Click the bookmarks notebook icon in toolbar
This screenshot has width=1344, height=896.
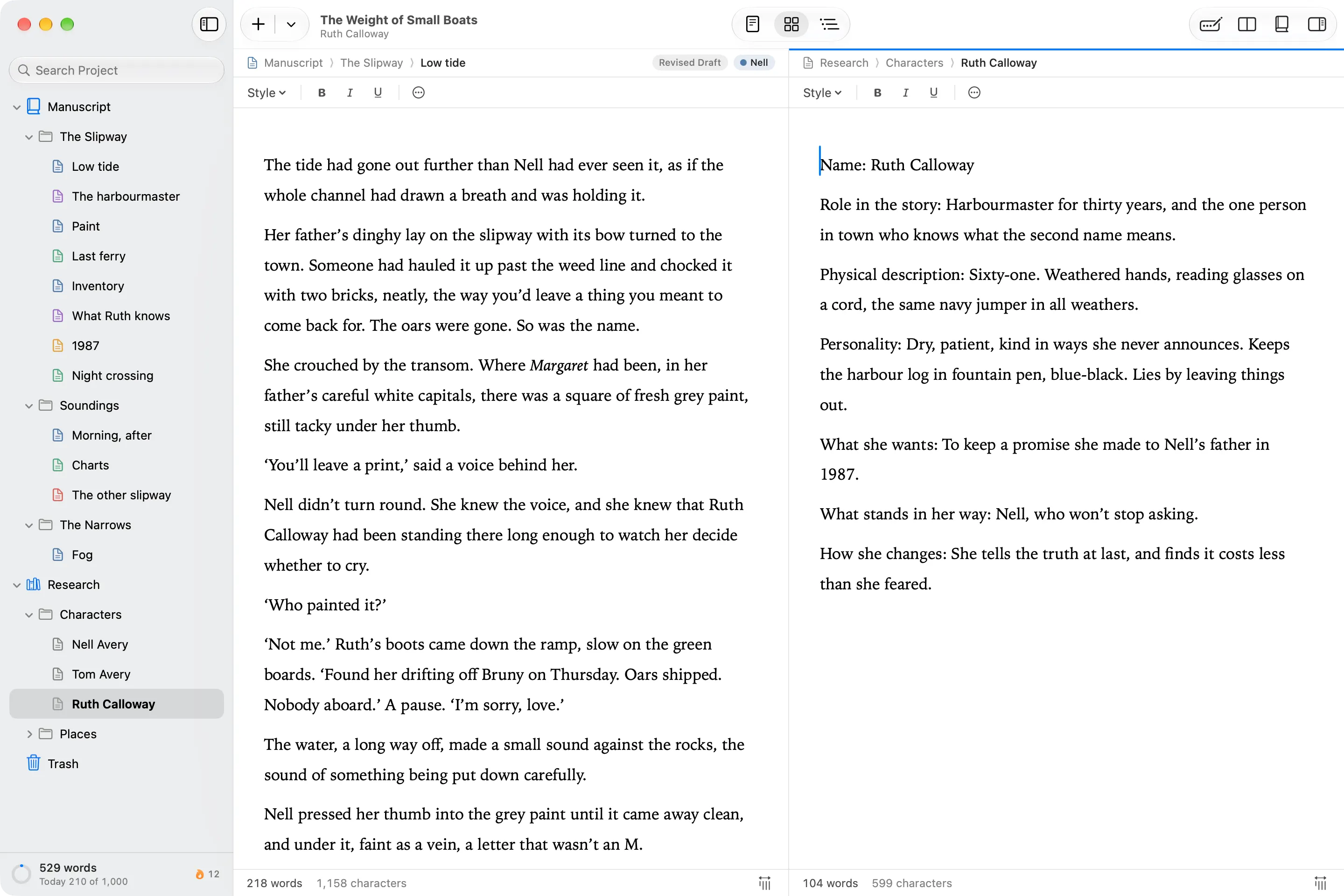coord(1282,24)
